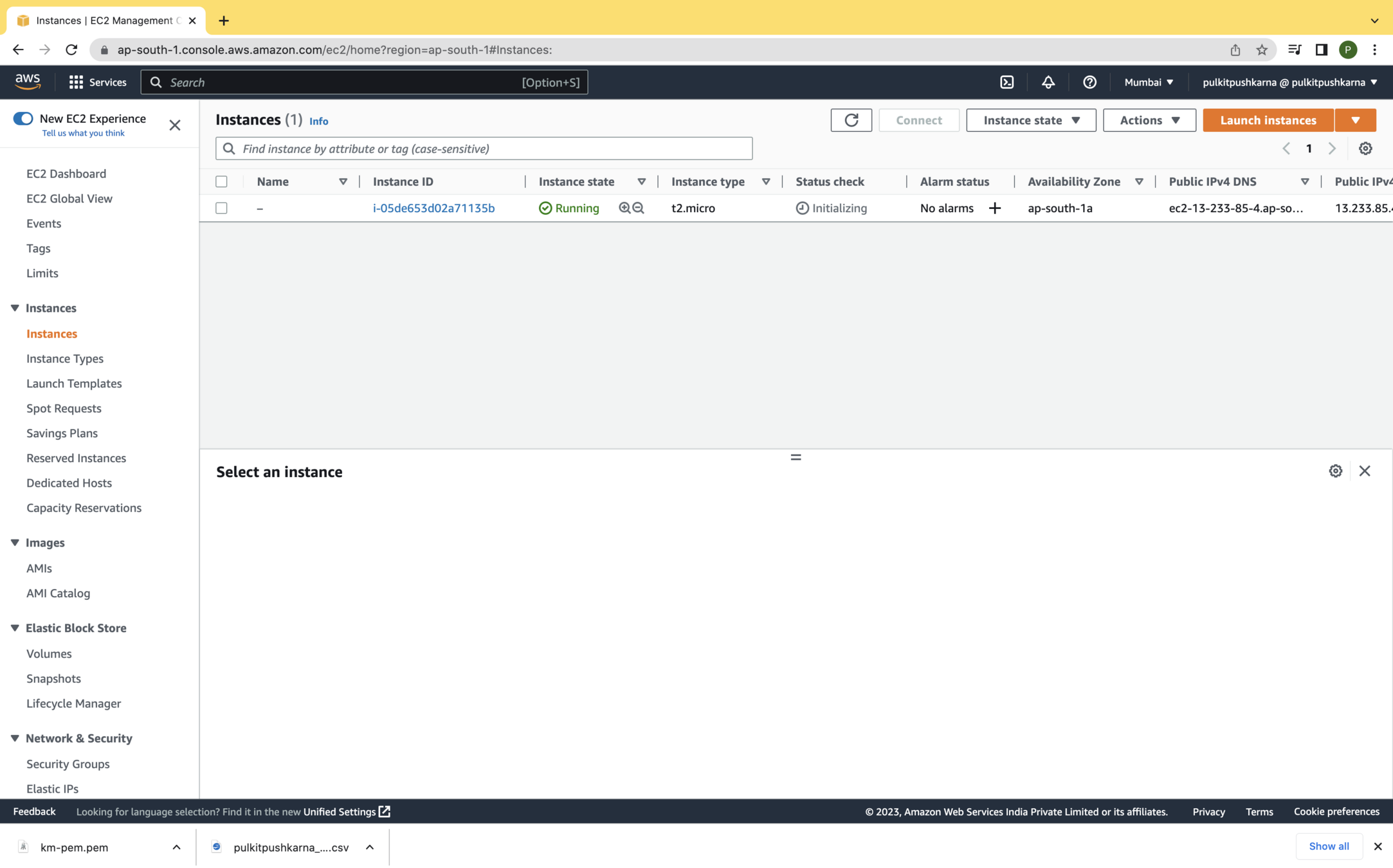Viewport: 1393px width, 868px height.
Task: Check the select-all instances checkbox
Action: click(221, 182)
